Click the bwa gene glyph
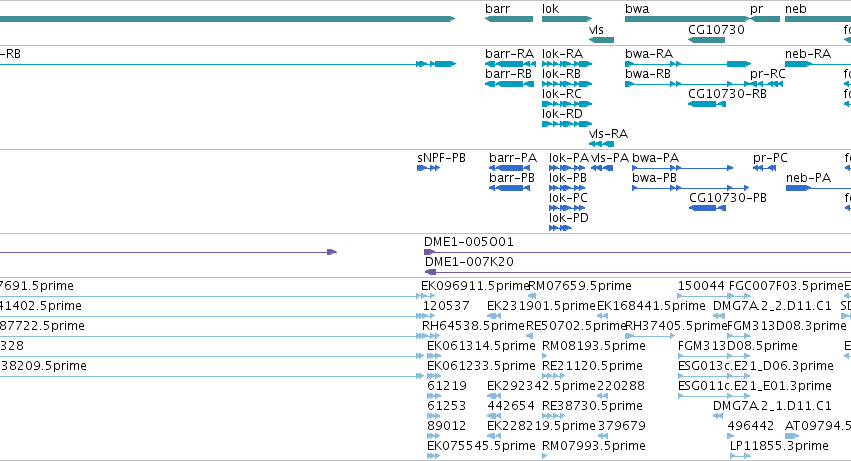Image resolution: width=851 pixels, height=461 pixels. 687,19
